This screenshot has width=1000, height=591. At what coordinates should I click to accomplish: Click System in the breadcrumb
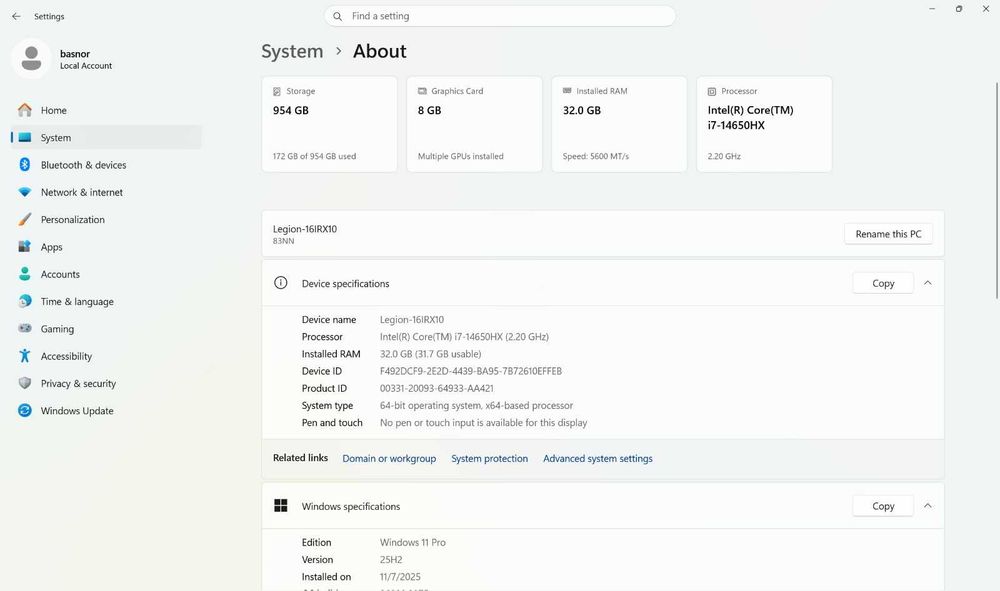[x=292, y=51]
